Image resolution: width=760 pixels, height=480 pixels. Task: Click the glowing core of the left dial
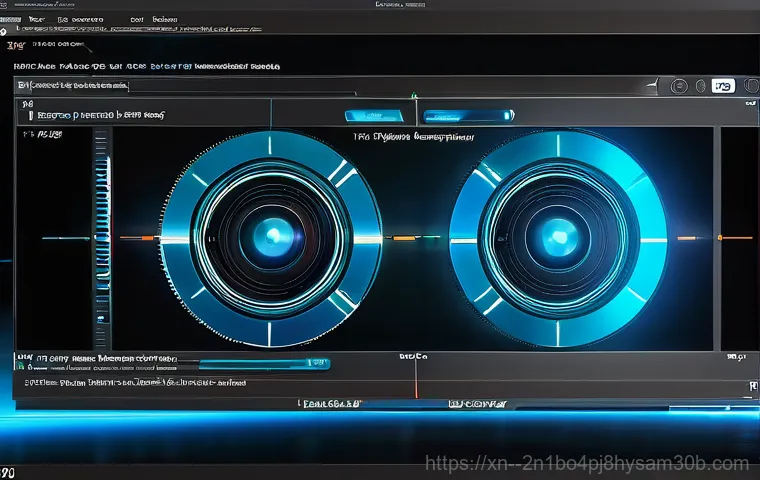[271, 237]
